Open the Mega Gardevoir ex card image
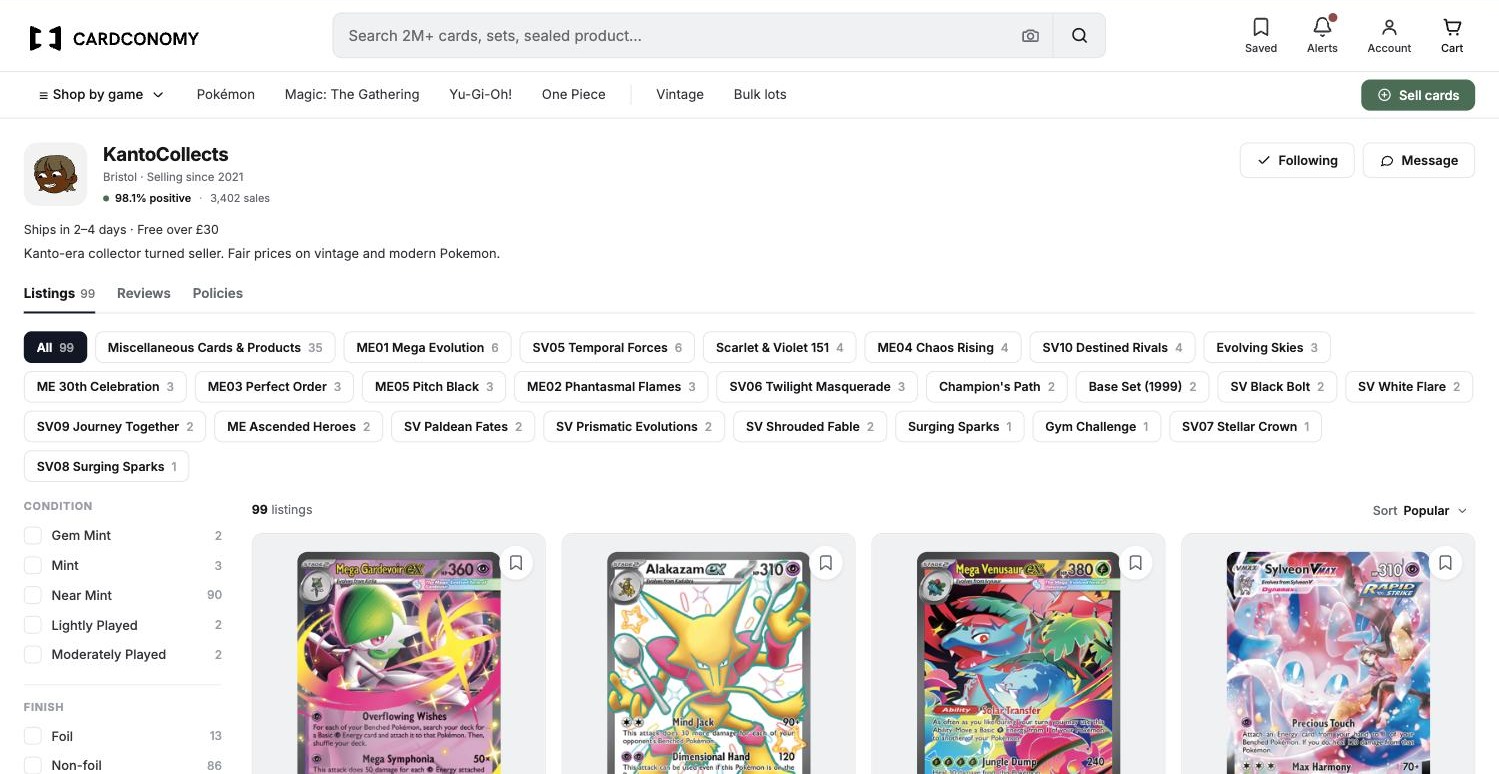 coord(399,663)
